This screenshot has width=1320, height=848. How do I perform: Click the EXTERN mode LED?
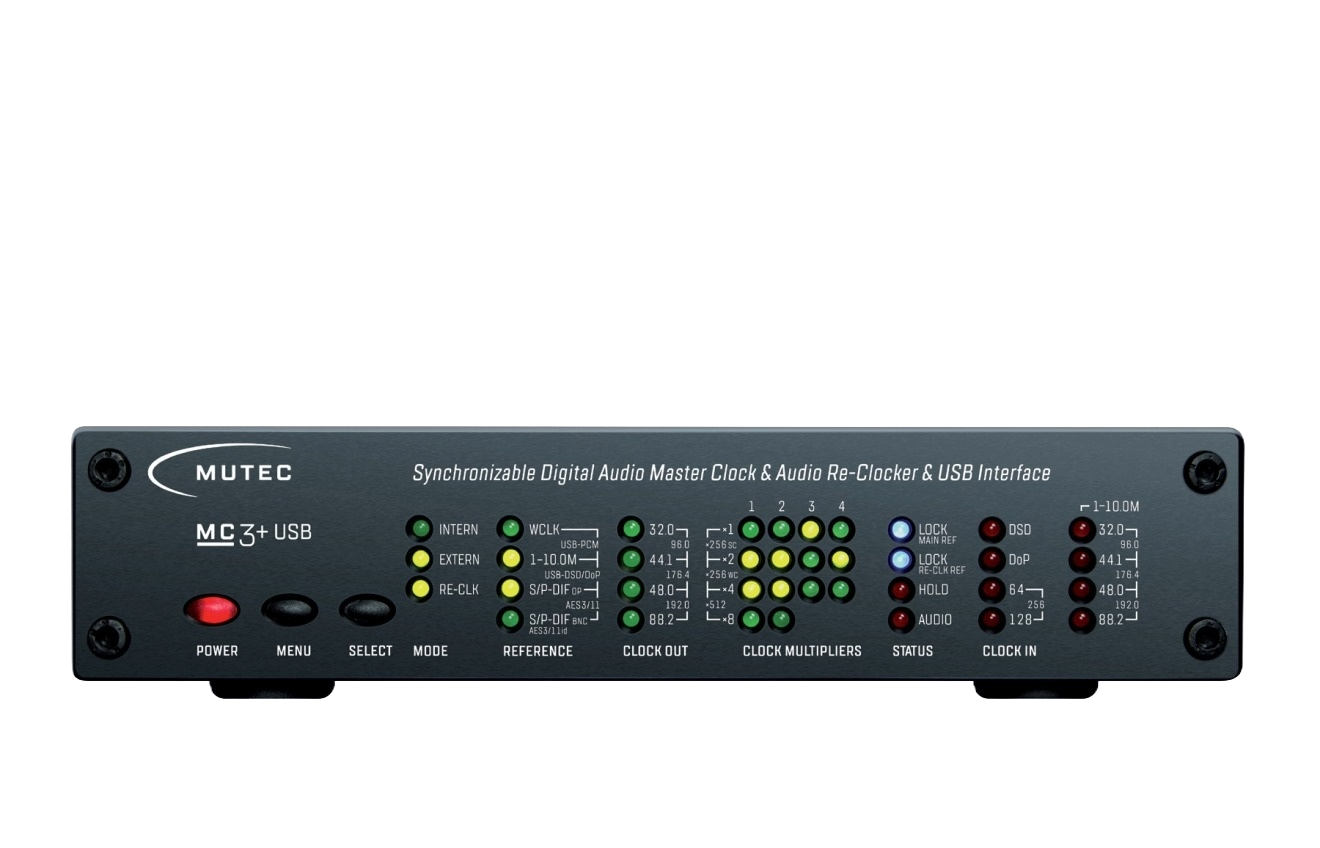pyautogui.click(x=421, y=559)
